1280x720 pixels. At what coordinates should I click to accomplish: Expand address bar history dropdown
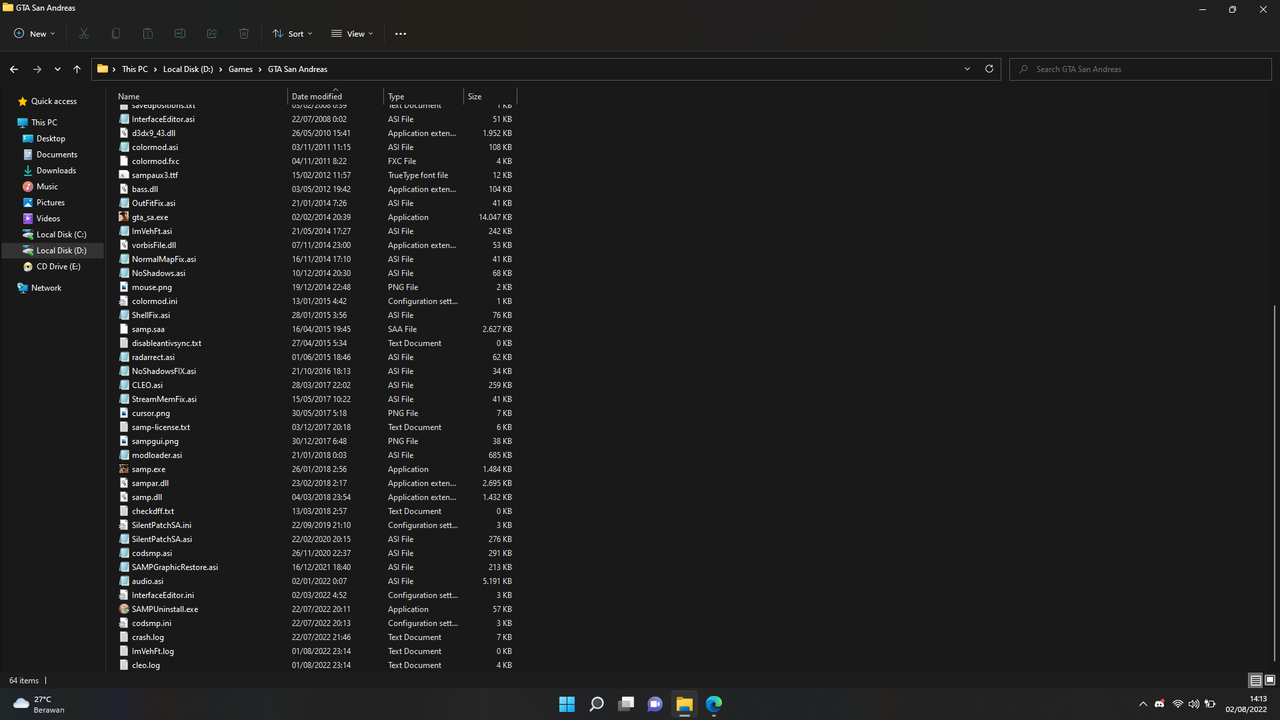pyautogui.click(x=967, y=69)
